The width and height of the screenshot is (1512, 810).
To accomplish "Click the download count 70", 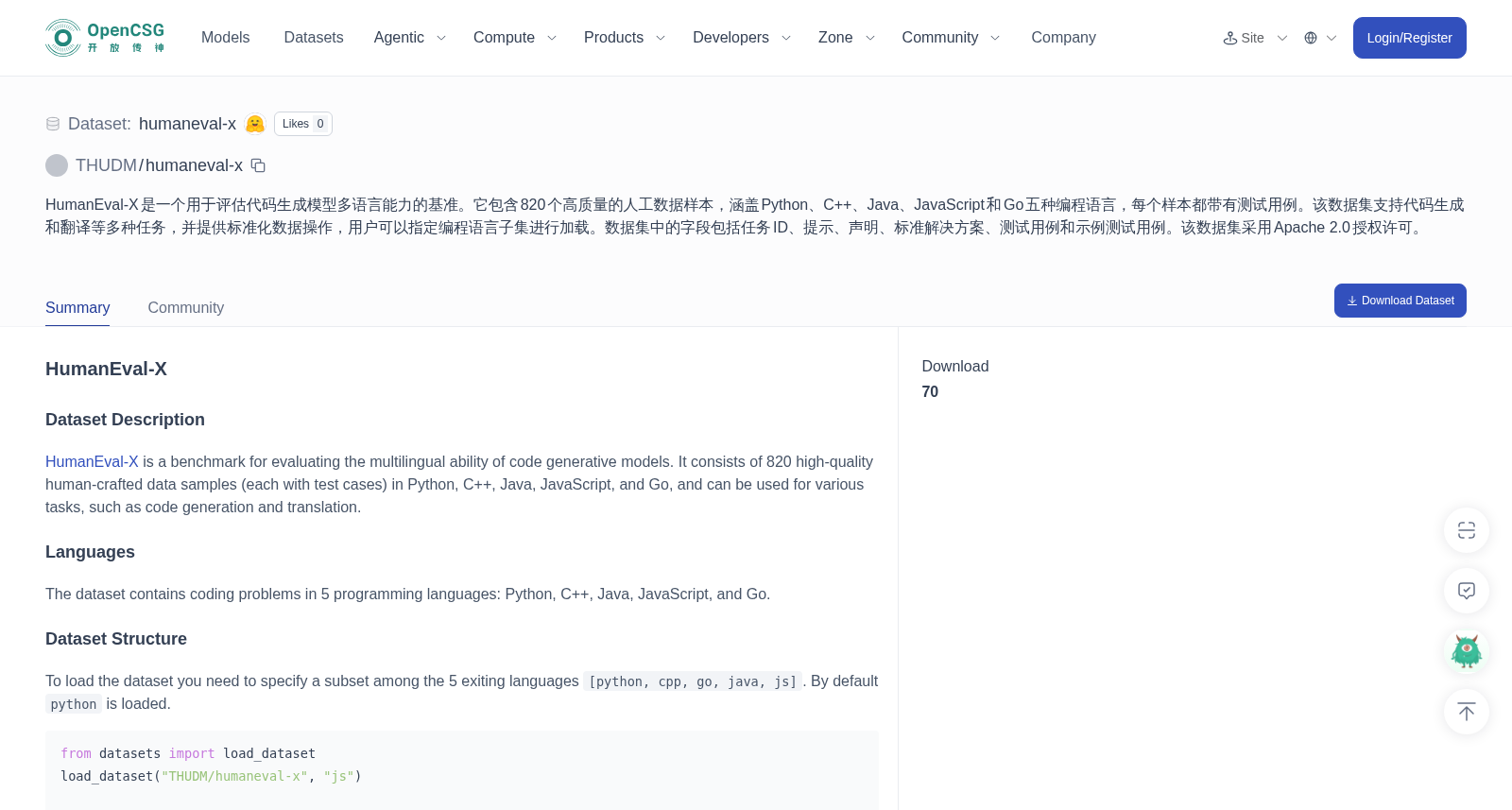I will [930, 391].
